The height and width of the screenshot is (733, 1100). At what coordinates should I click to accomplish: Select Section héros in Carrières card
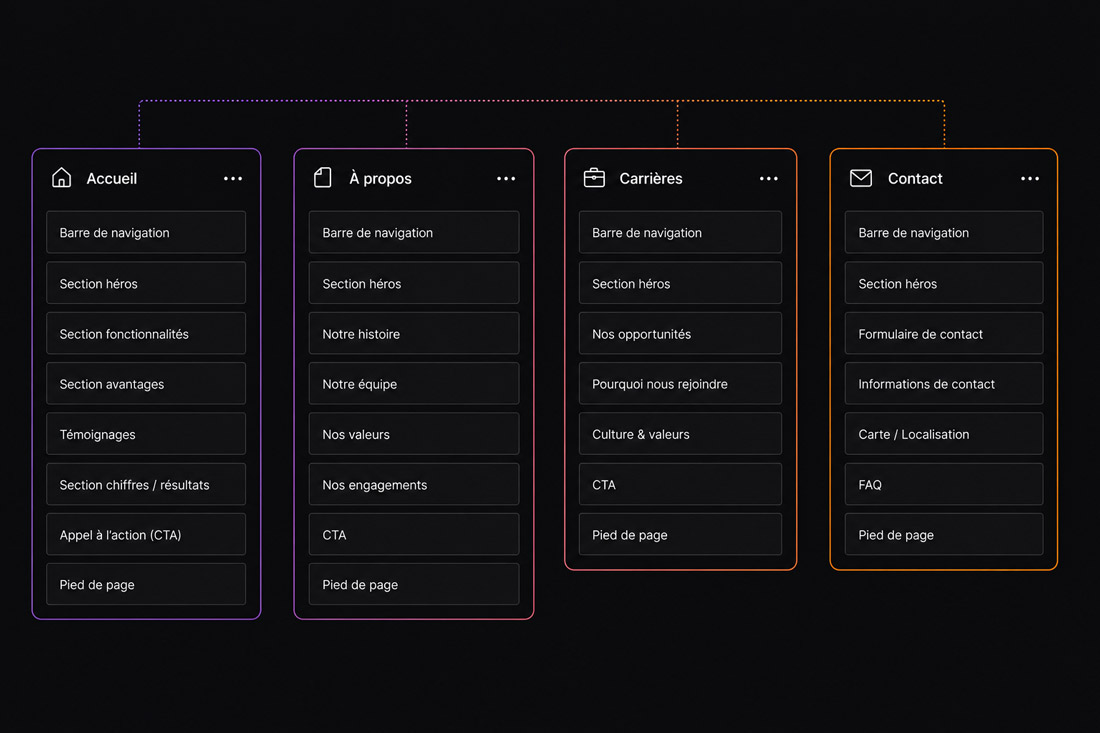point(680,283)
